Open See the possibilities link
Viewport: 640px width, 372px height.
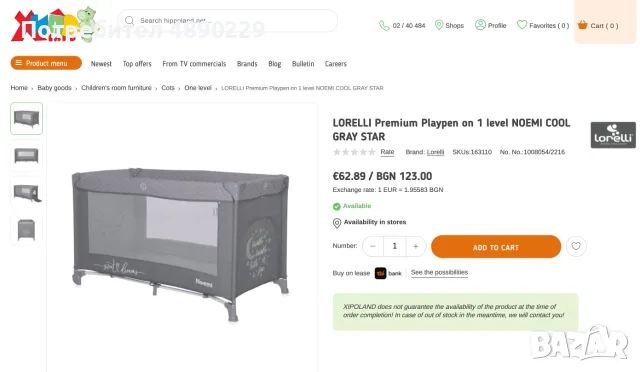[439, 272]
